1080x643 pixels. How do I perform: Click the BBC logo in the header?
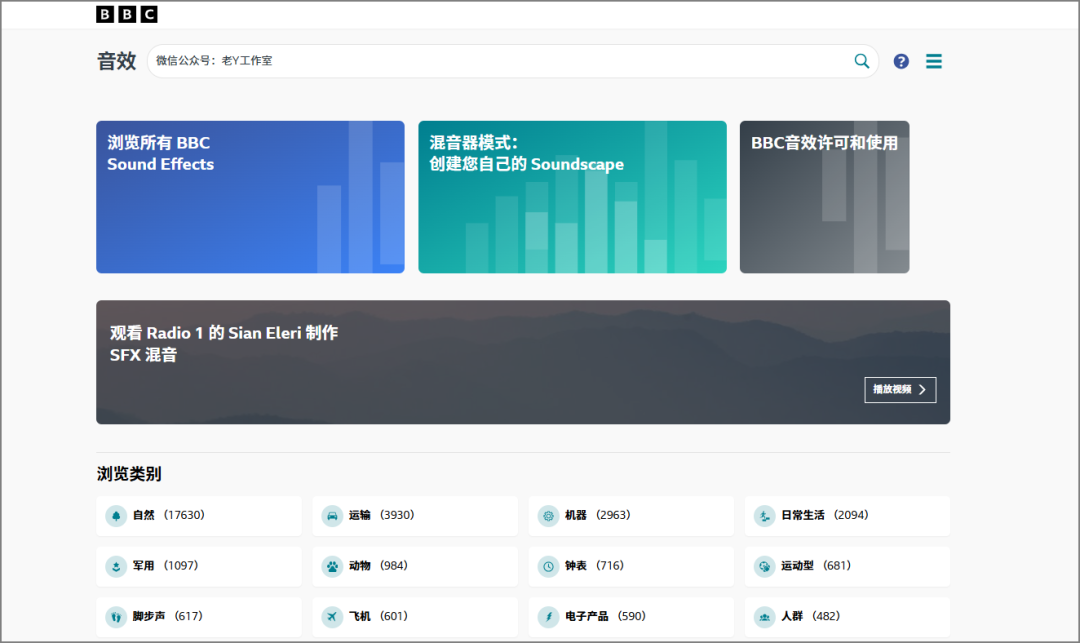(x=127, y=14)
